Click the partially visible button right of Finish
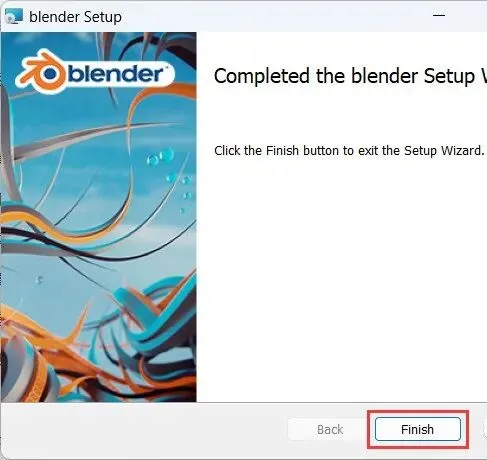Image resolution: width=487 pixels, height=460 pixels. point(485,429)
